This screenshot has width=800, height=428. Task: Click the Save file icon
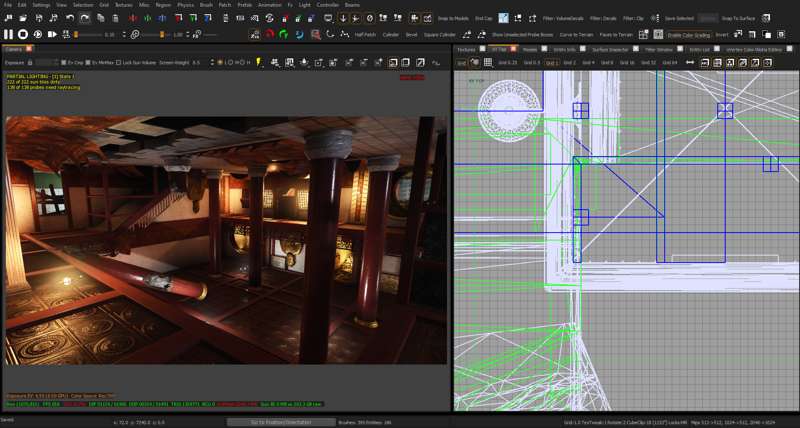click(x=38, y=18)
